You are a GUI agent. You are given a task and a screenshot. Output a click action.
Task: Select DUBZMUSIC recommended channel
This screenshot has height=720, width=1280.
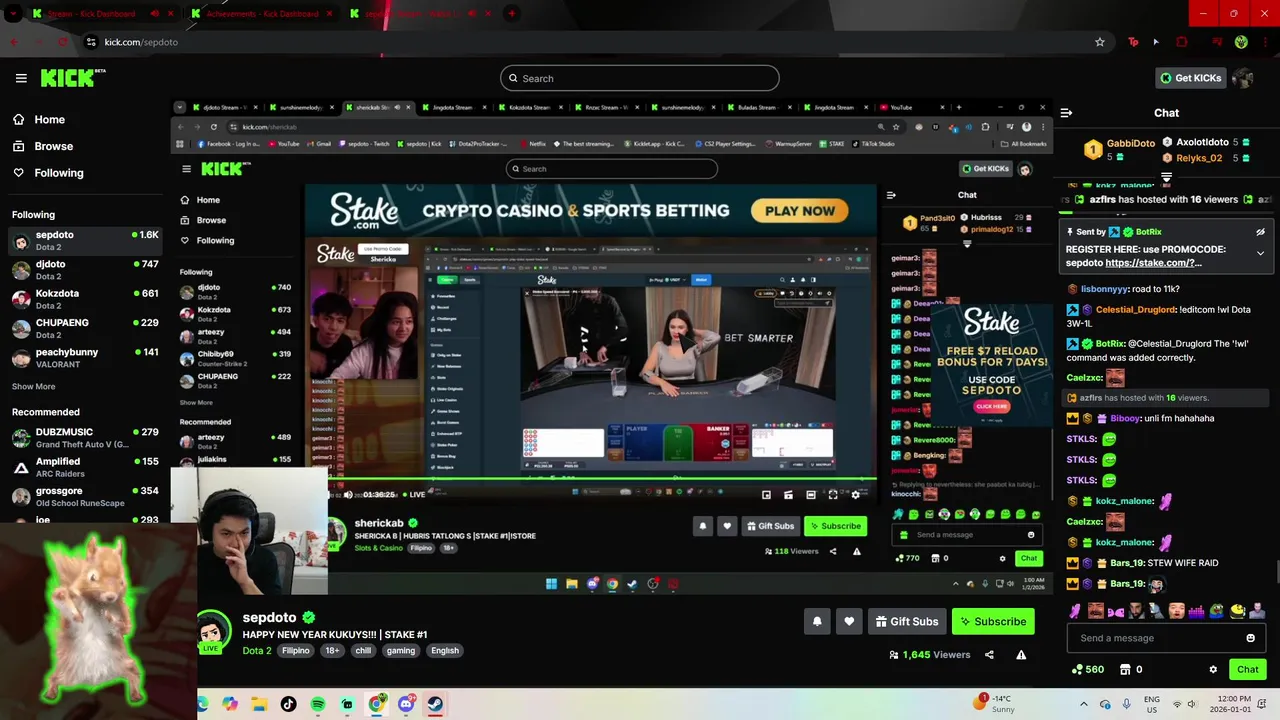click(x=85, y=438)
